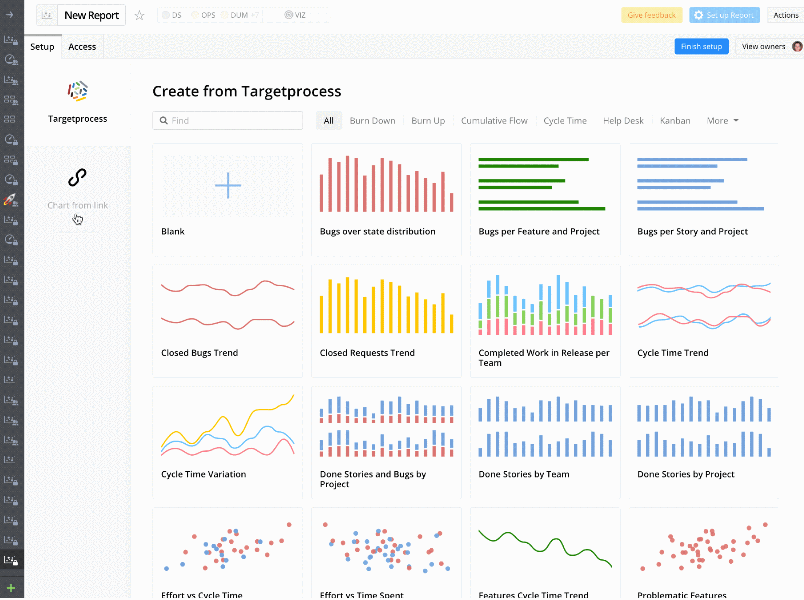Click the Set up Report button
The height and width of the screenshot is (600, 804).
click(724, 15)
